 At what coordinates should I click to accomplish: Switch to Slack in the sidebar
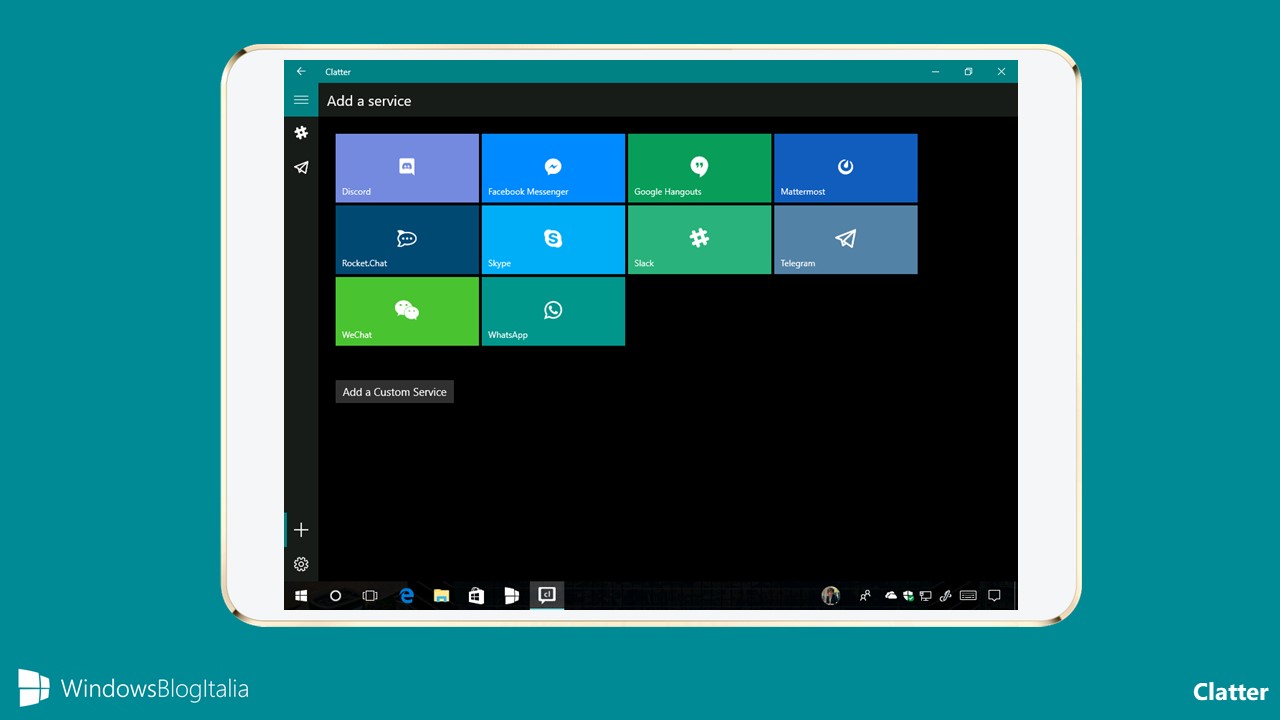[301, 133]
